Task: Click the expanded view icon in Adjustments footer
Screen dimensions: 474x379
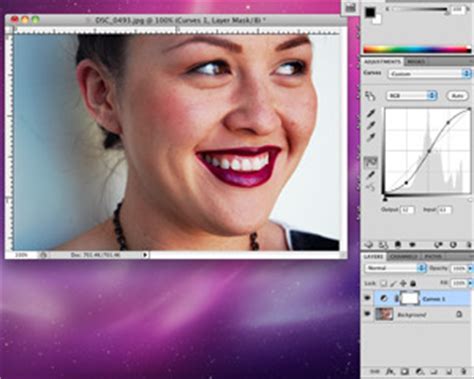Action: 383,245
